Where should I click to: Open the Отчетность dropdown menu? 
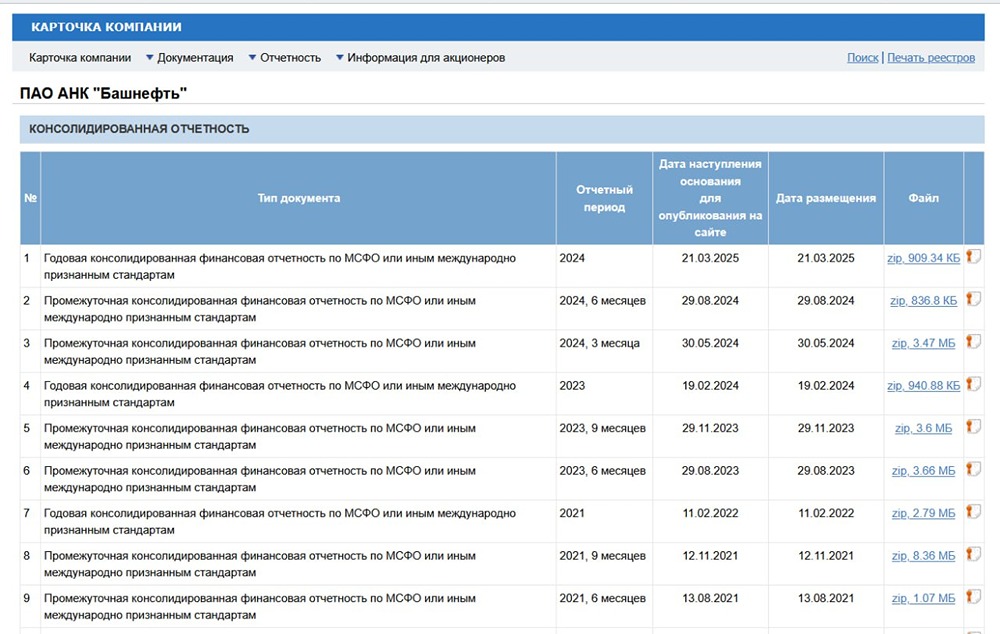[x=290, y=58]
